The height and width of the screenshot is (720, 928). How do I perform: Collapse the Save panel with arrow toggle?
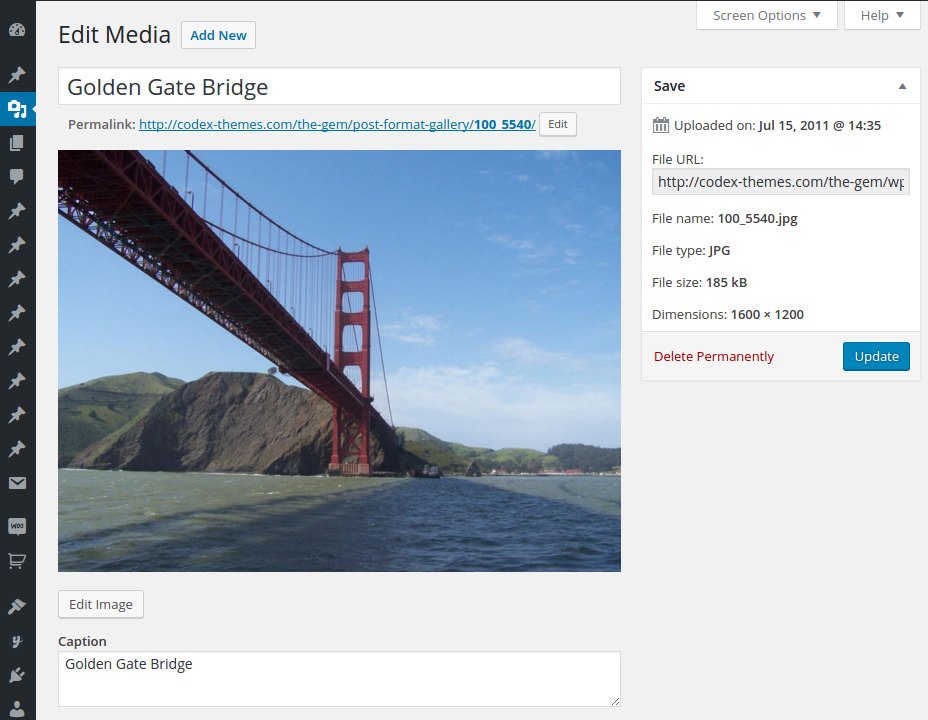[902, 87]
